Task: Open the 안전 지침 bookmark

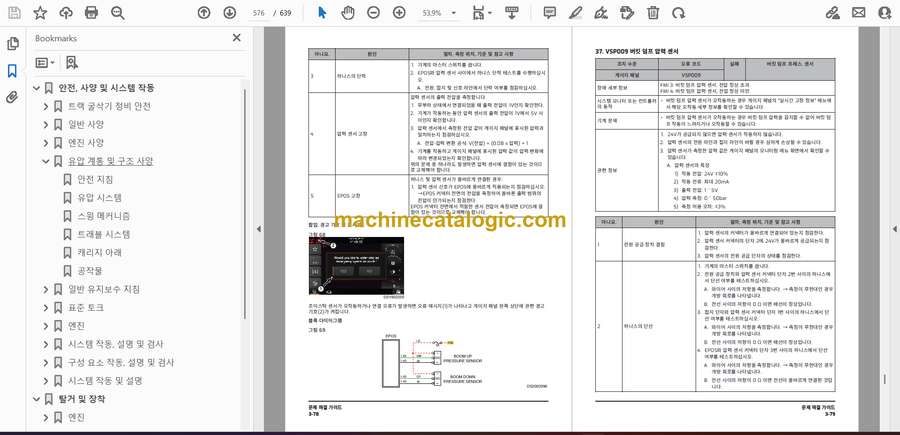Action: [95, 180]
